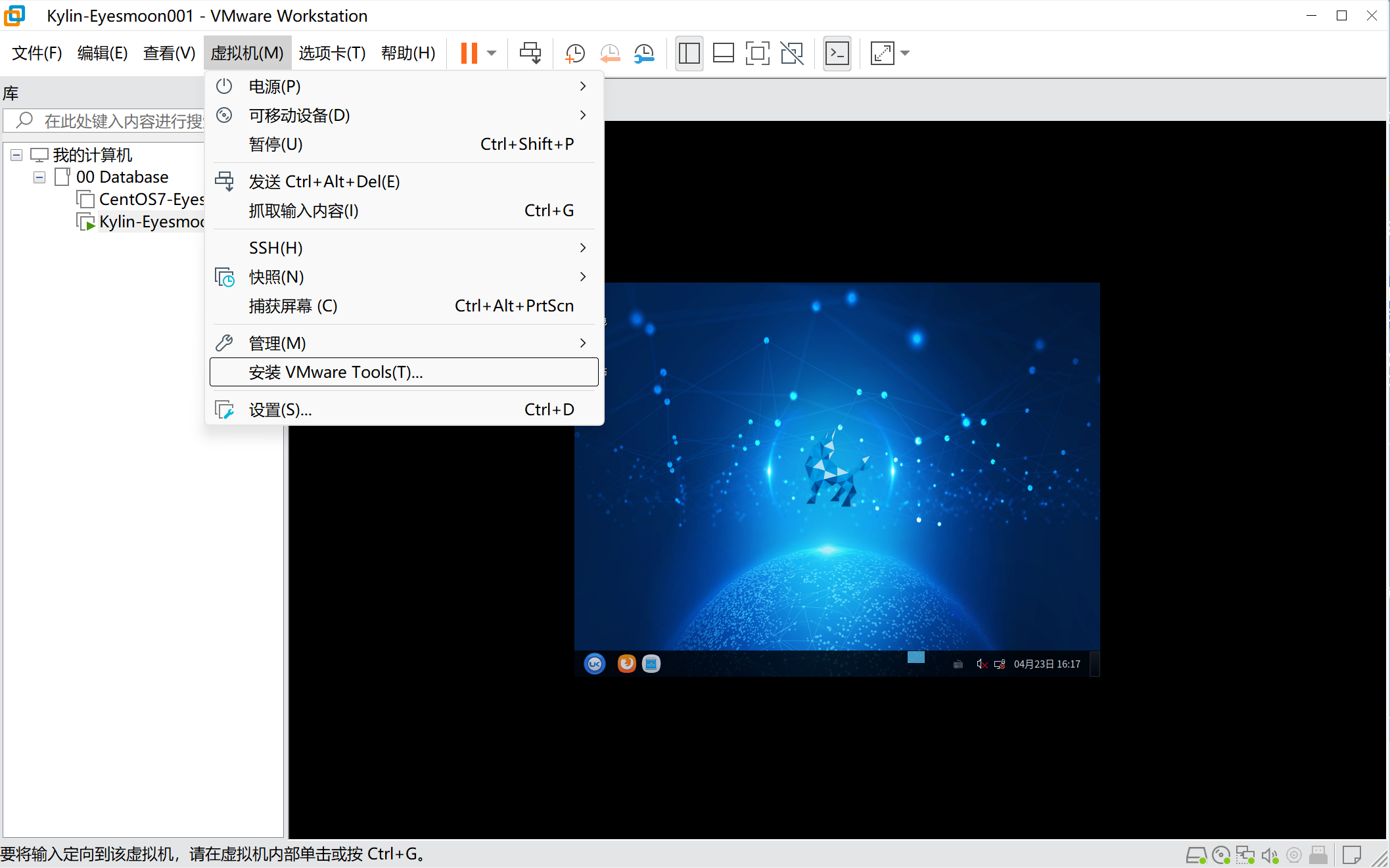The height and width of the screenshot is (868, 1390).
Task: Click the power icon beside 电源(P)
Action: [x=224, y=86]
